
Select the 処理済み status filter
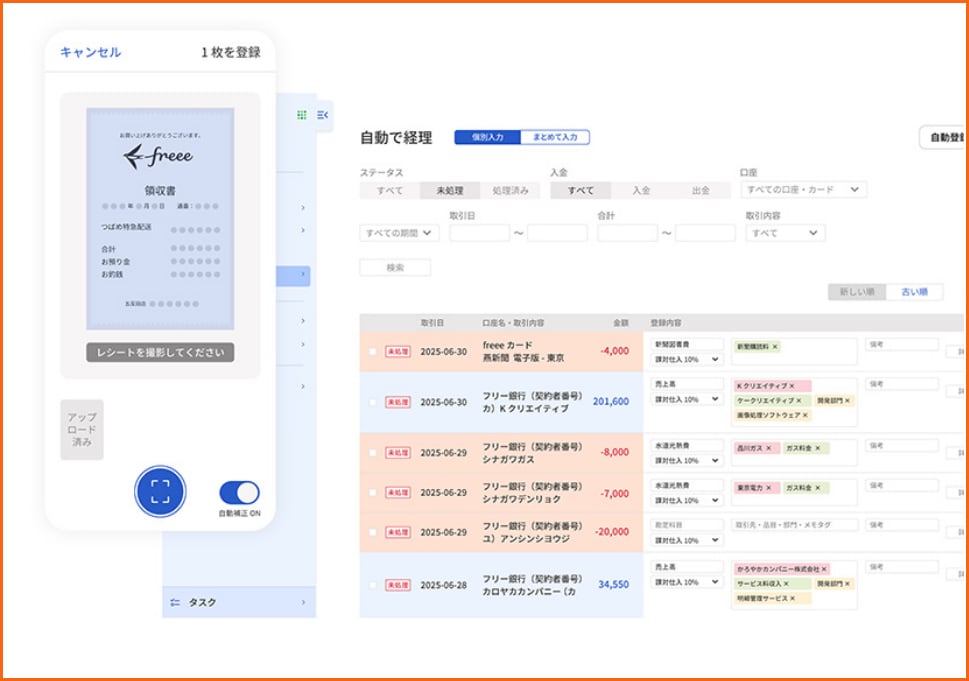[x=510, y=190]
